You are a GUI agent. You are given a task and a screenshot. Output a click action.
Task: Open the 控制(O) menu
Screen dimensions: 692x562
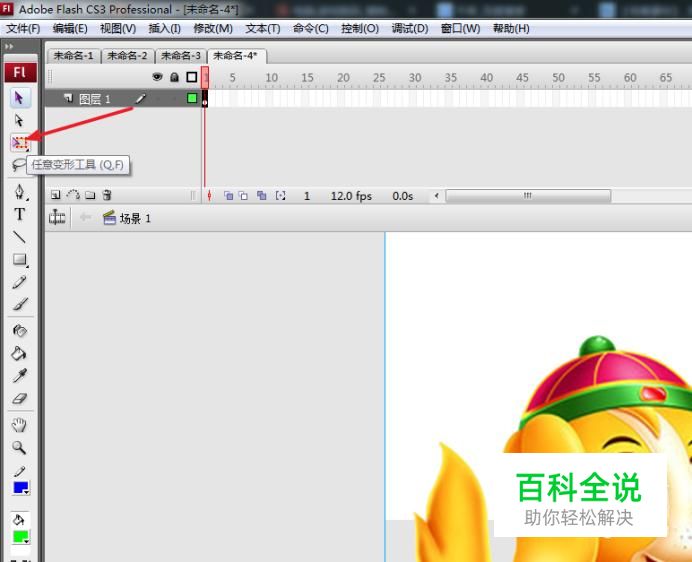360,29
